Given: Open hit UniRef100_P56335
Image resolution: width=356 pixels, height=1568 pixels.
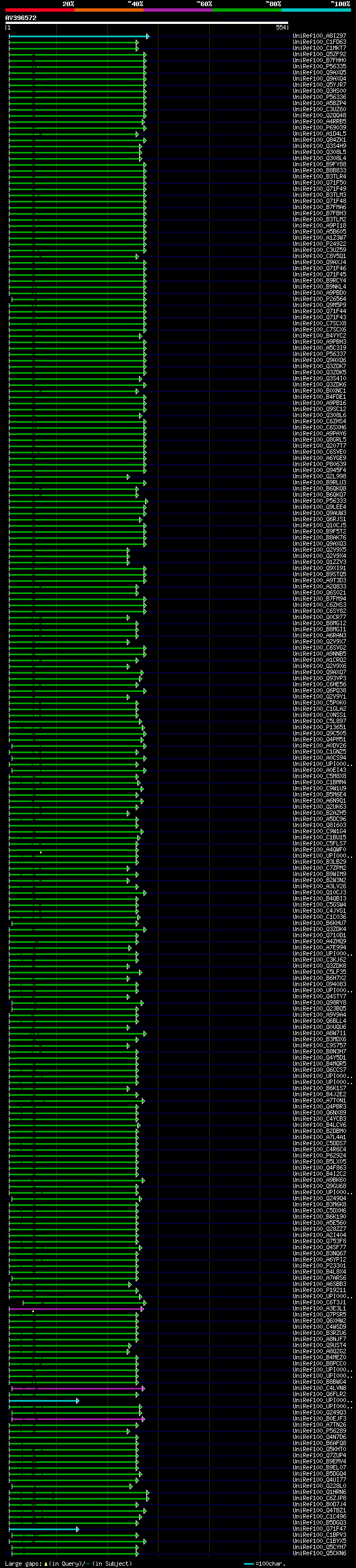Looking at the screenshot, I should point(319,66).
